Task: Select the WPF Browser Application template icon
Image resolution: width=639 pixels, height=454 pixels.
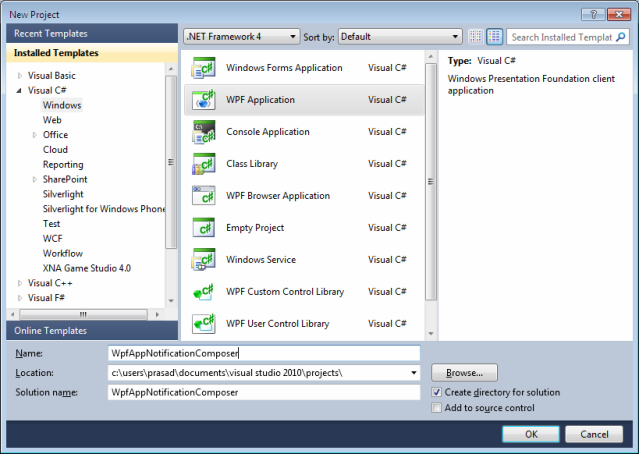Action: [x=203, y=196]
